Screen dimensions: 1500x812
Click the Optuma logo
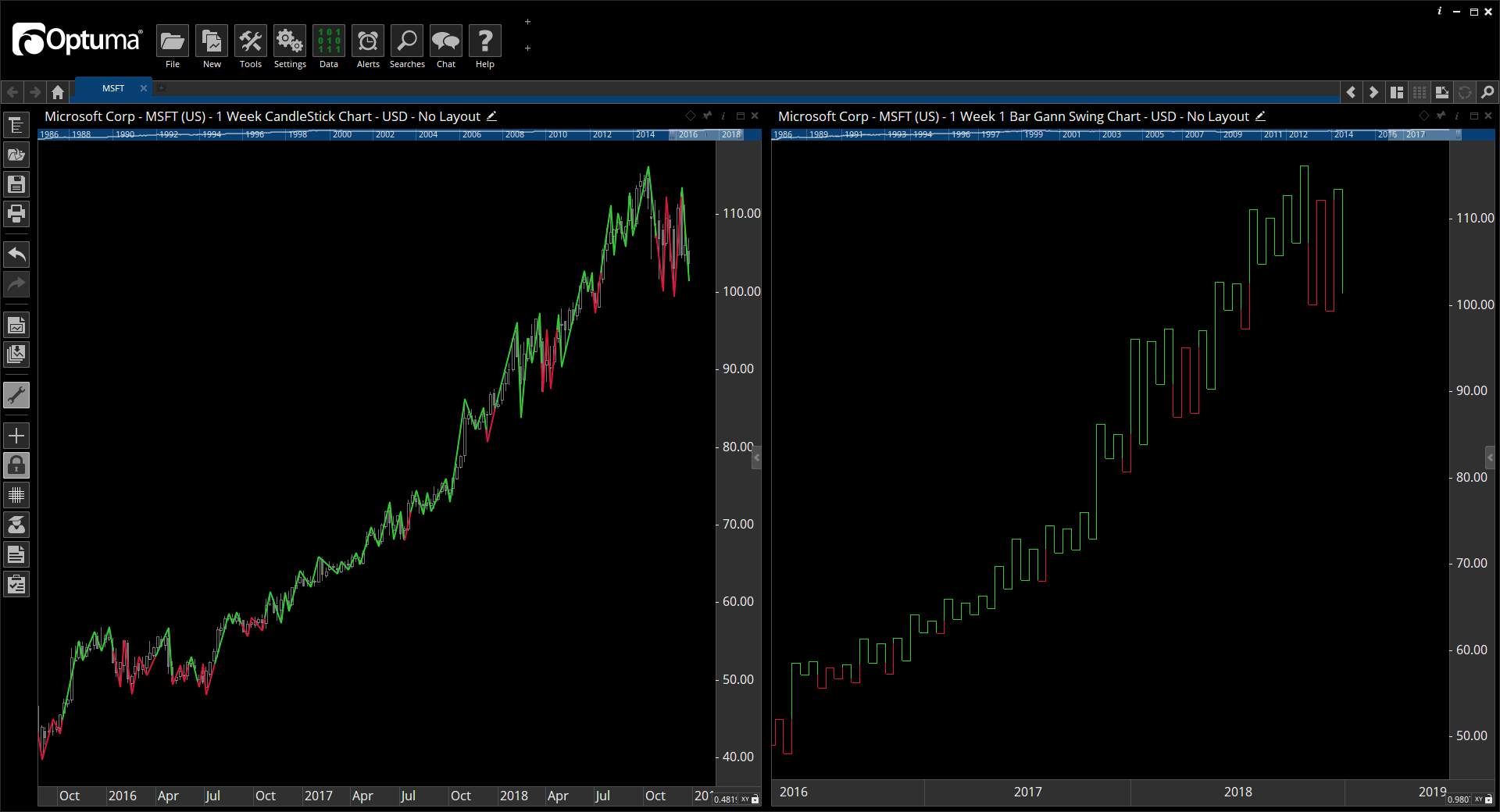click(77, 39)
